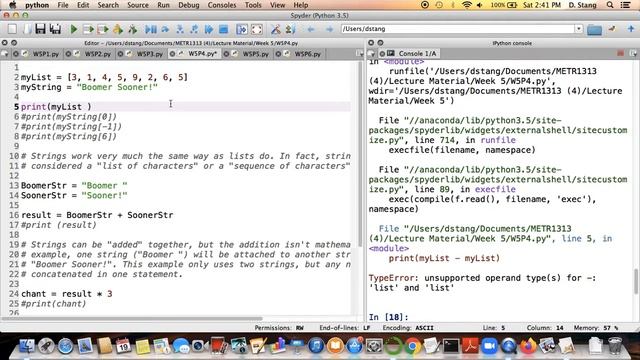Screen dimensions: 640x360
Task: Click the working directory path field
Action: point(458,29)
